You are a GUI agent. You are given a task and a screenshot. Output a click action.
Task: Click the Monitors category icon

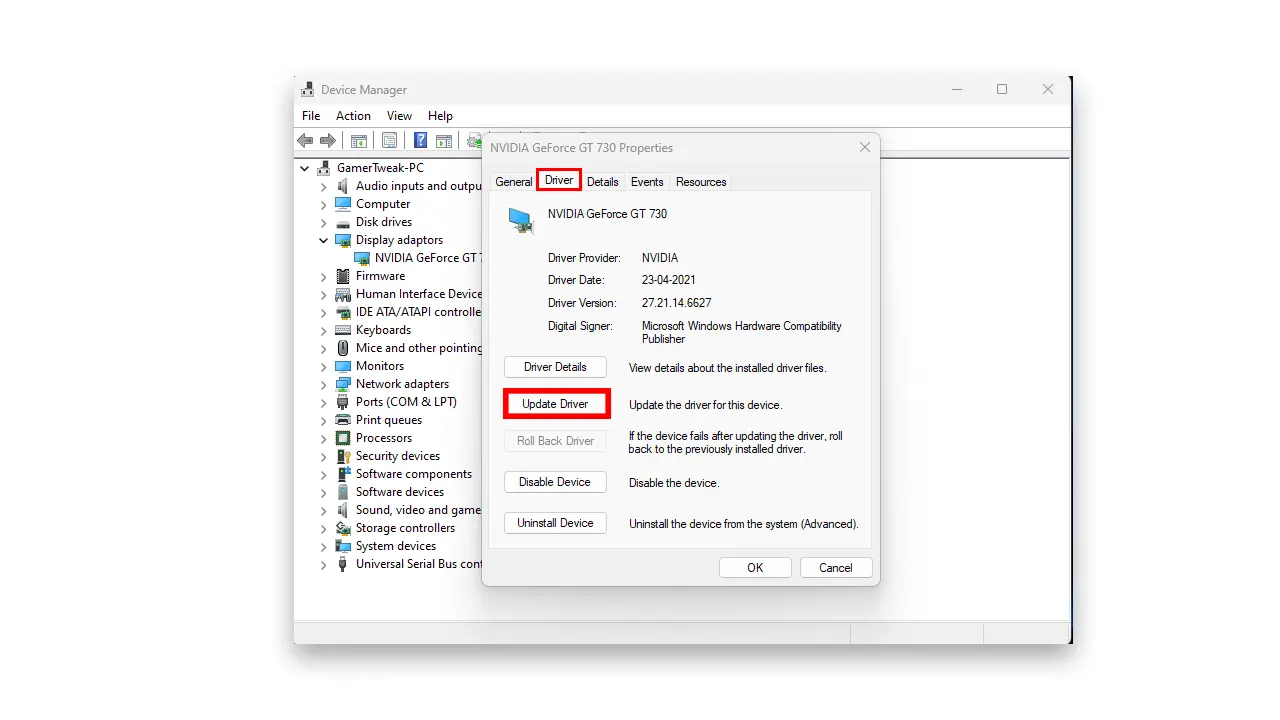point(343,366)
